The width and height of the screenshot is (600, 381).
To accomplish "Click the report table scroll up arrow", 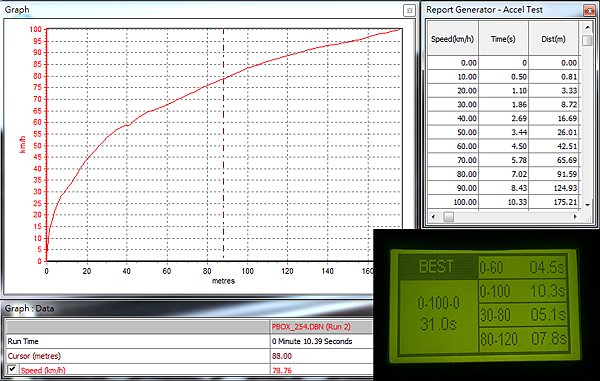I will [587, 28].
